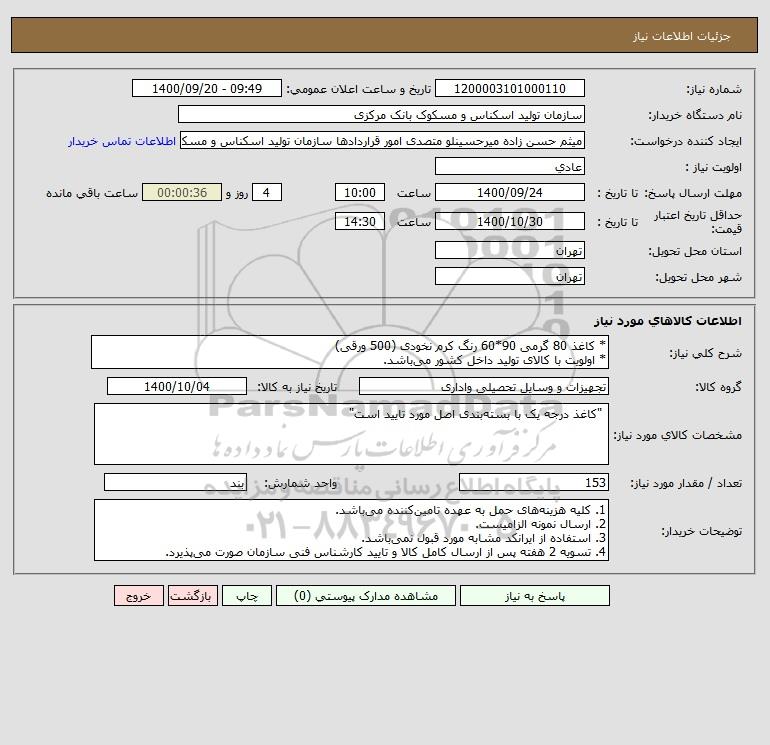Click the unit of measure field بند

[175, 482]
